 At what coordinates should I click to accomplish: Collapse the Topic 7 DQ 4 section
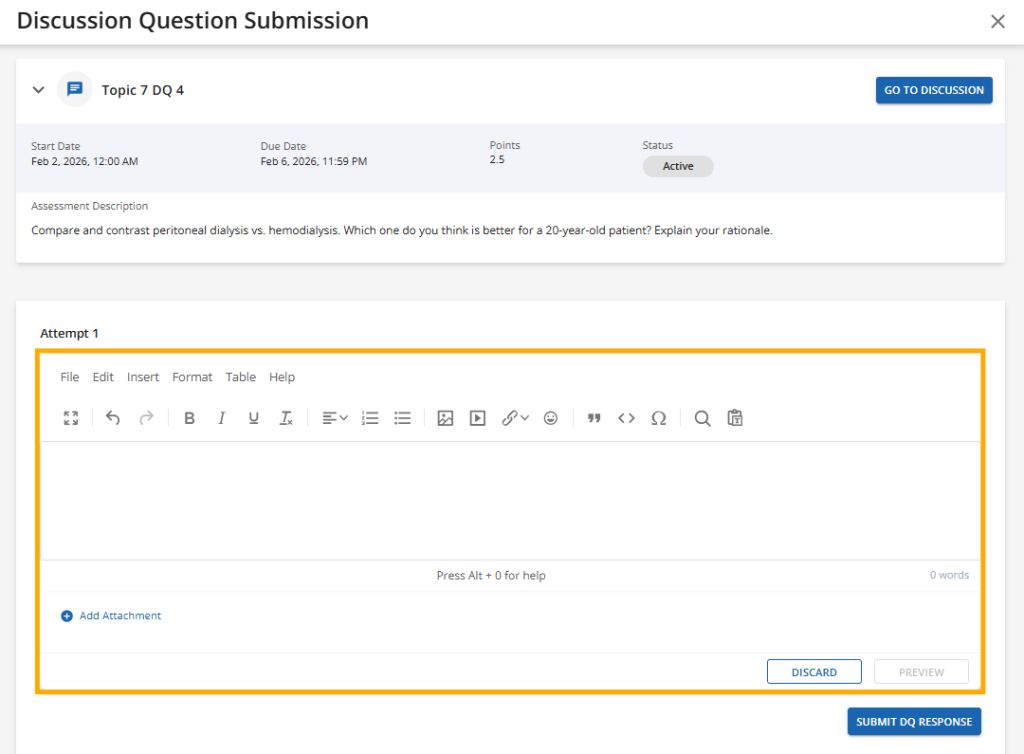pos(39,90)
